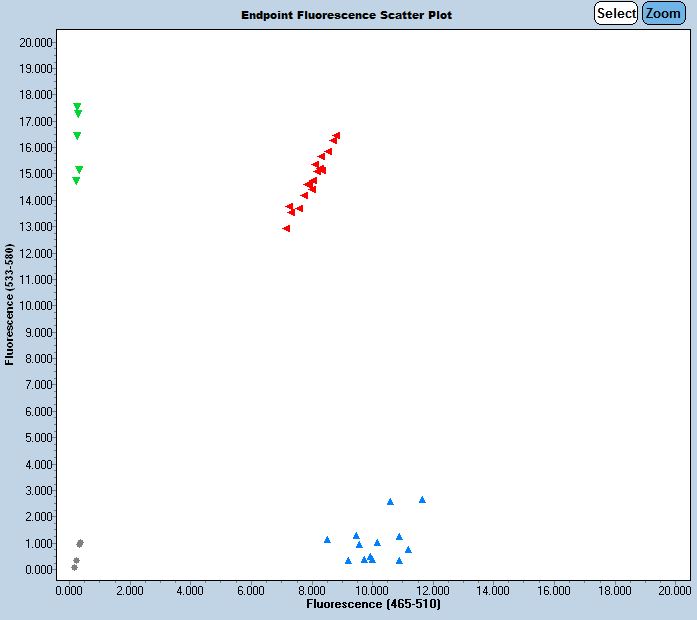Viewport: 697px width, 620px height.
Task: Click the 10.000 tick on the x-axis
Action: coord(372,591)
